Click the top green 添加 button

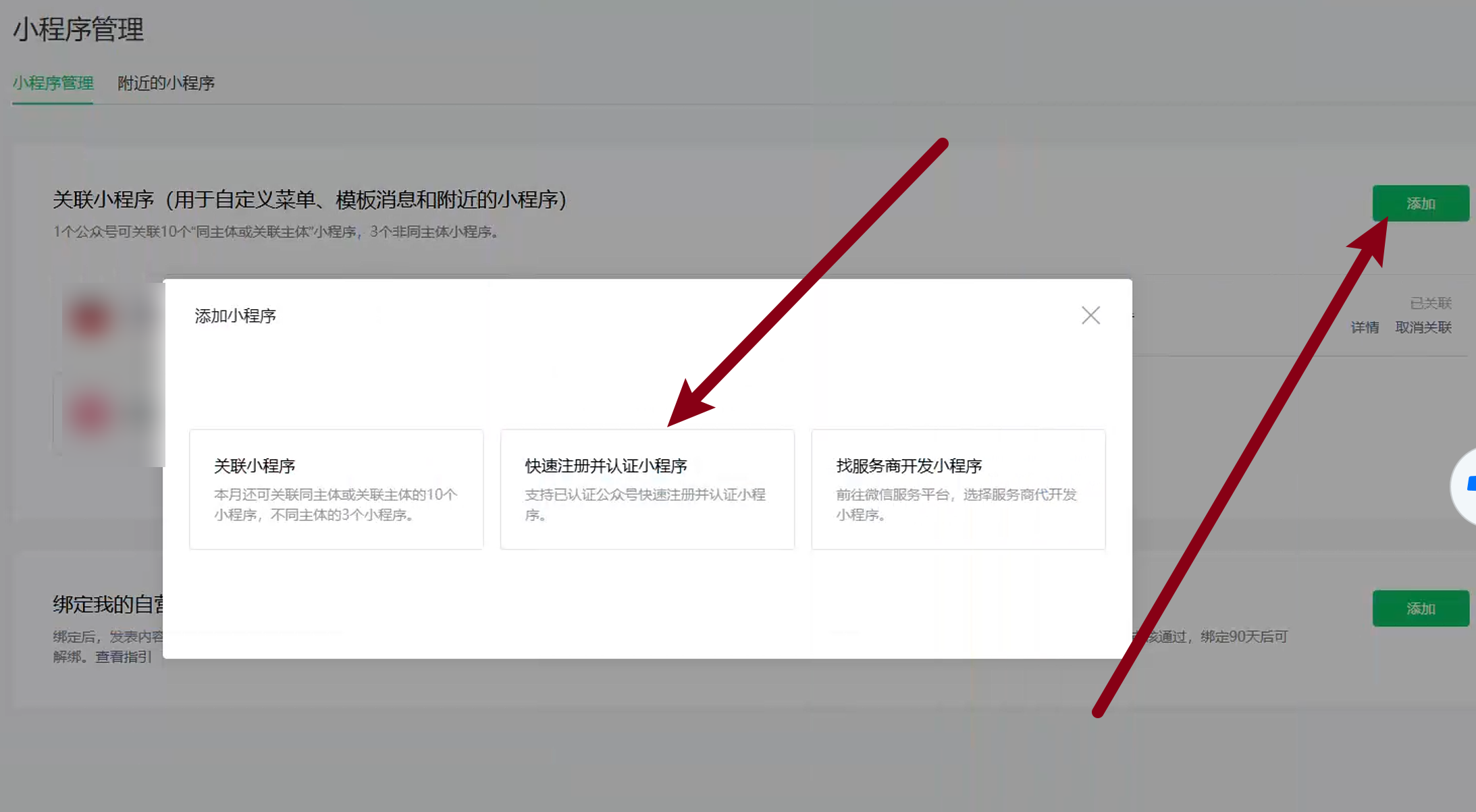(1421, 202)
